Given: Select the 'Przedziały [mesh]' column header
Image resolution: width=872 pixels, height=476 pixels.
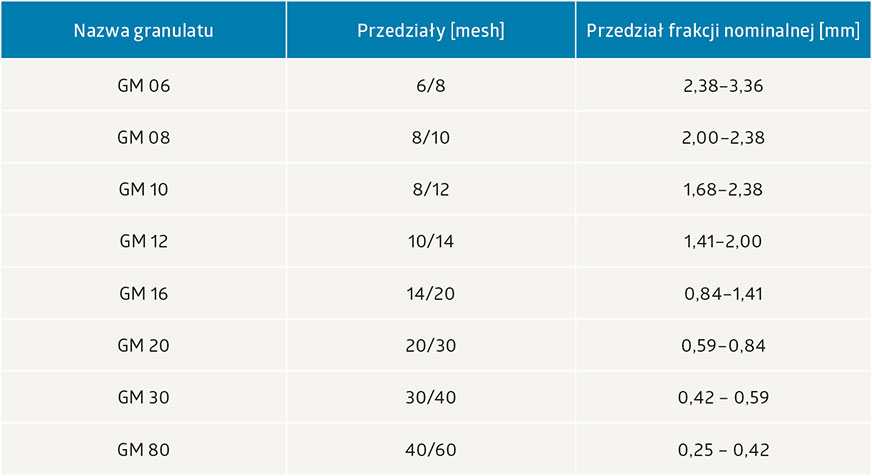Looking at the screenshot, I should [430, 30].
